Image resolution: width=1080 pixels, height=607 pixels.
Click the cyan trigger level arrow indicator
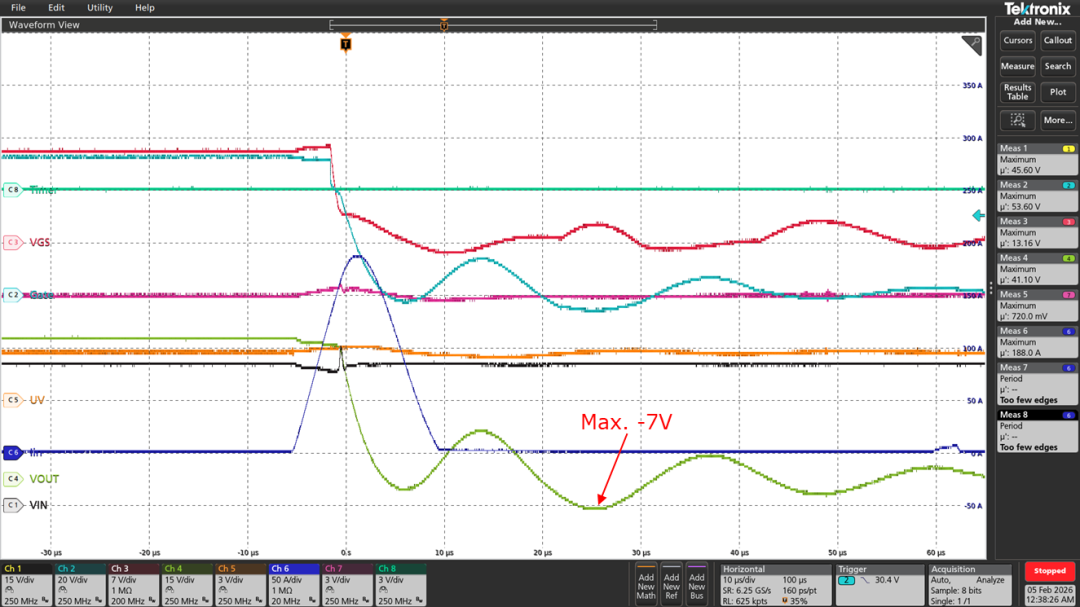(978, 216)
